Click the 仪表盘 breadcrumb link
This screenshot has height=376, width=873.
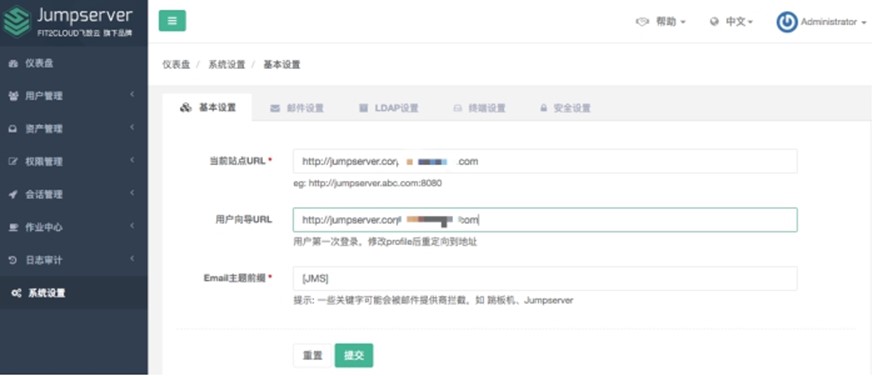176,65
